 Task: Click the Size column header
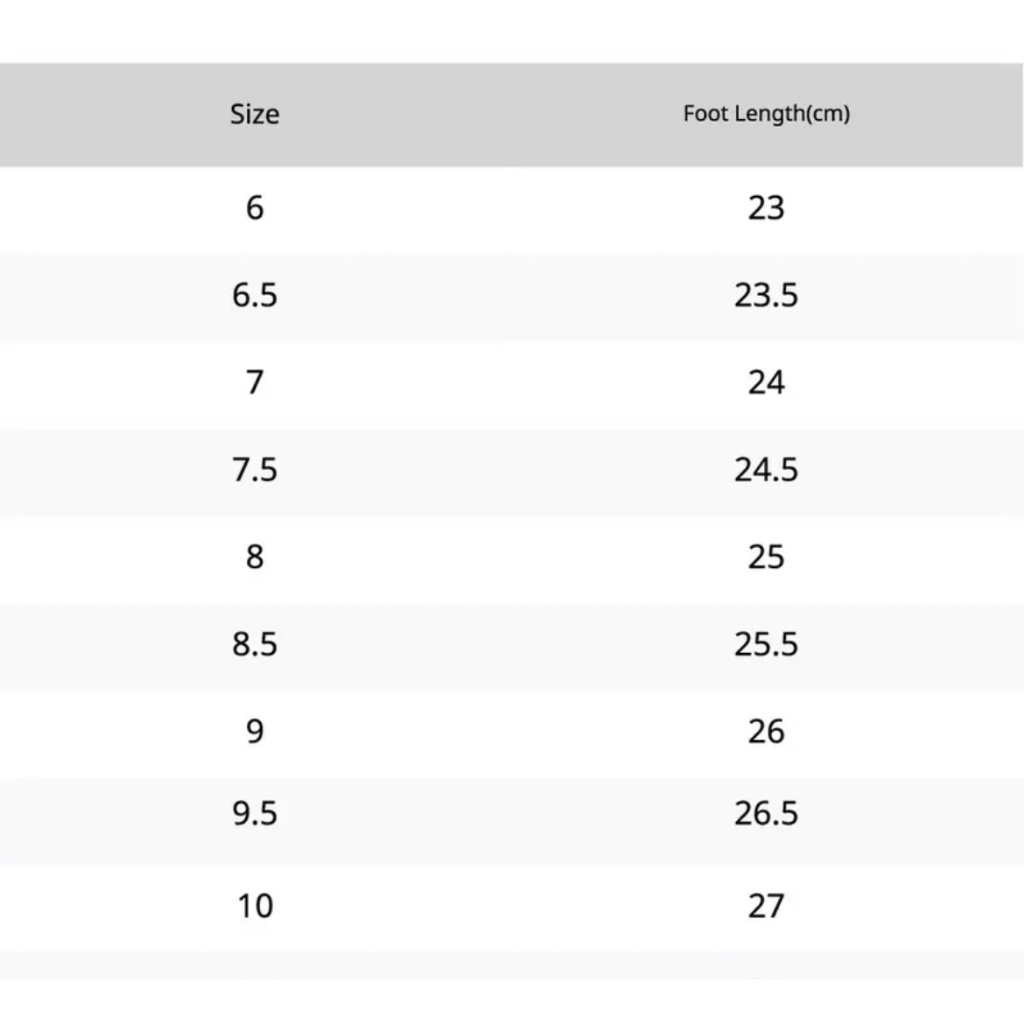255,114
